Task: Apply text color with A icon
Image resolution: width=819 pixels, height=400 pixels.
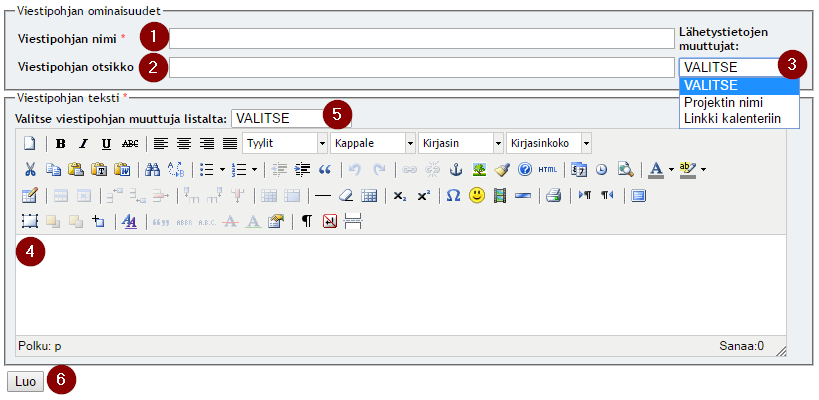Action: (656, 169)
